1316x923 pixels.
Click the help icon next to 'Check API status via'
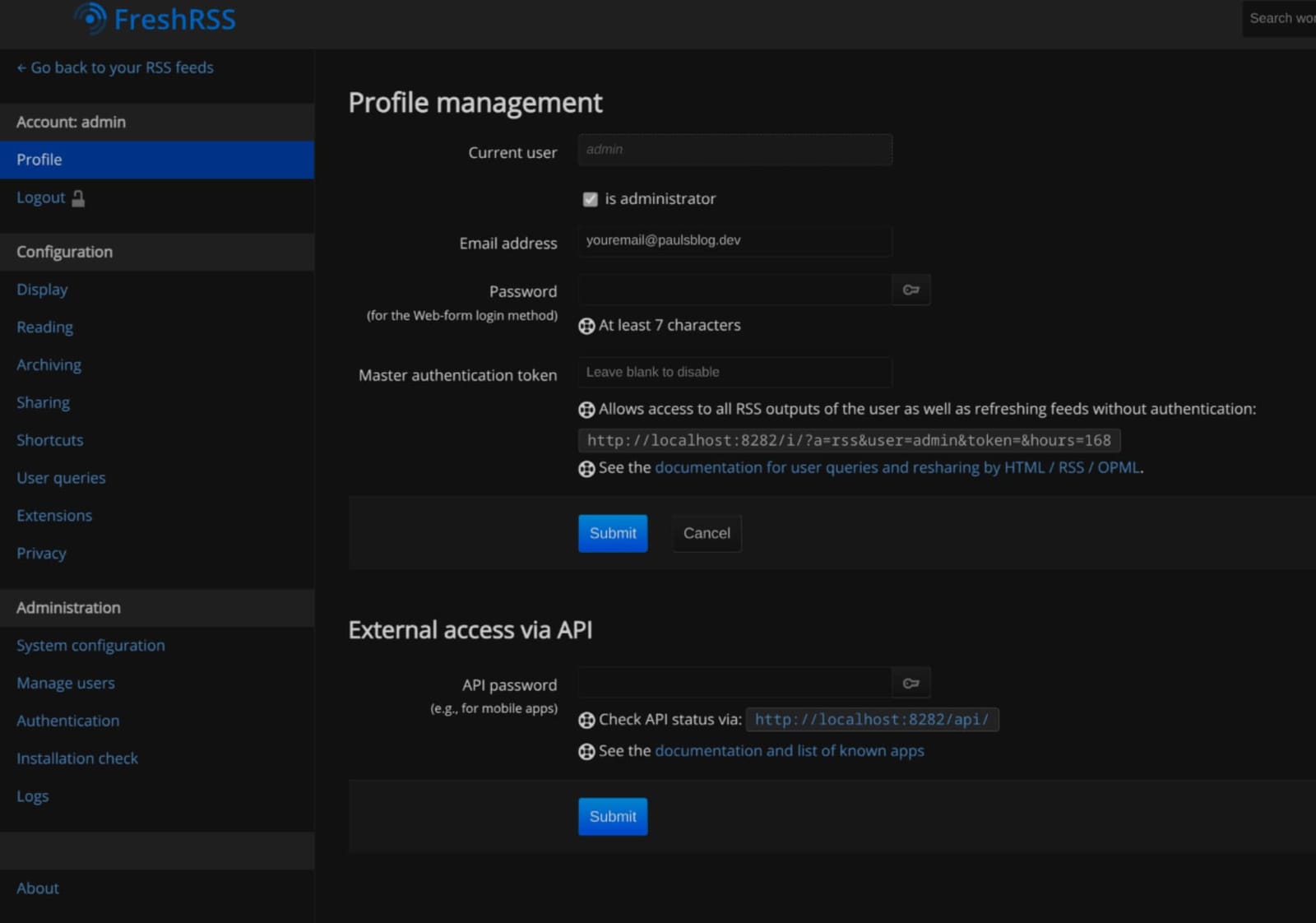tap(586, 720)
